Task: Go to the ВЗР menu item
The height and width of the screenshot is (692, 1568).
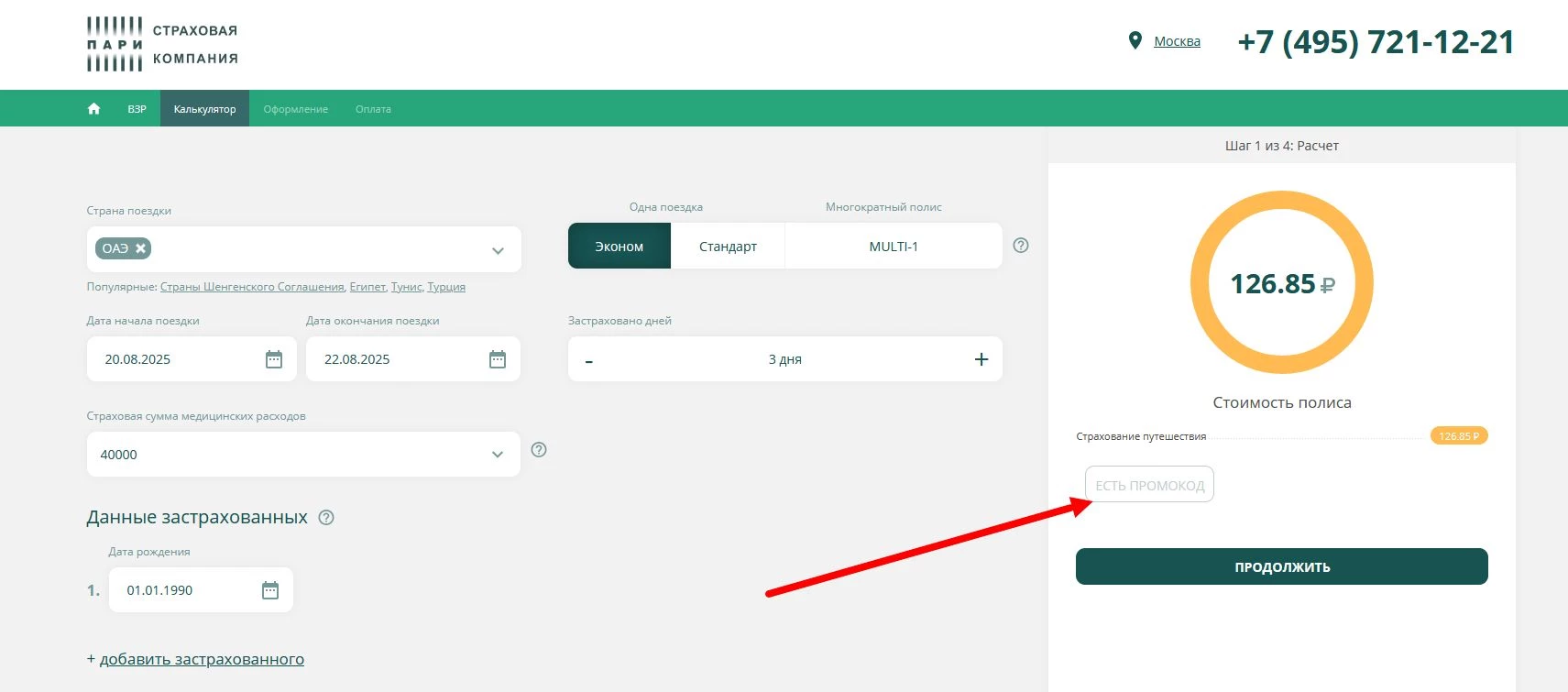Action: tap(137, 109)
